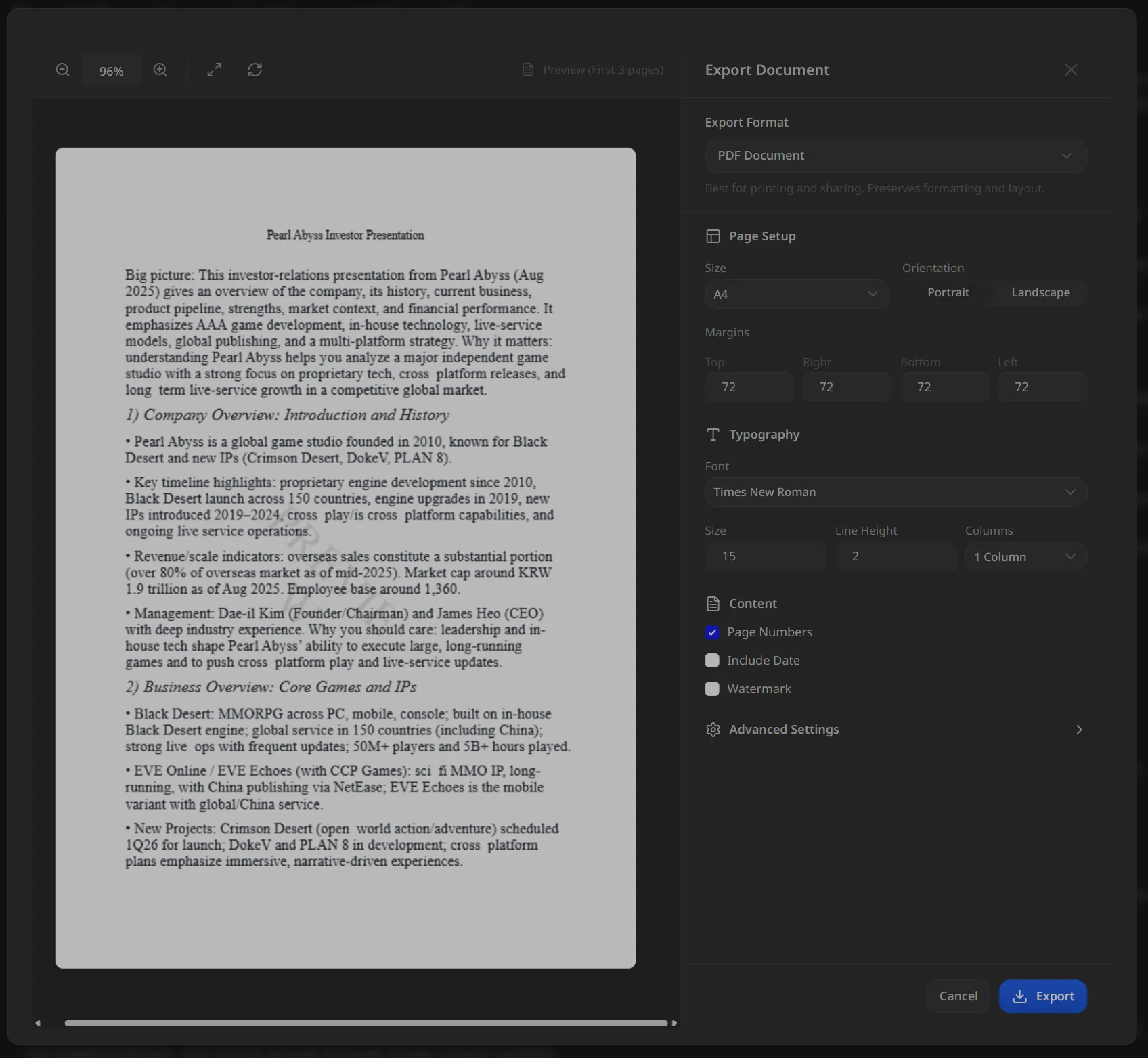Enable the Include Date checkbox

(712, 661)
